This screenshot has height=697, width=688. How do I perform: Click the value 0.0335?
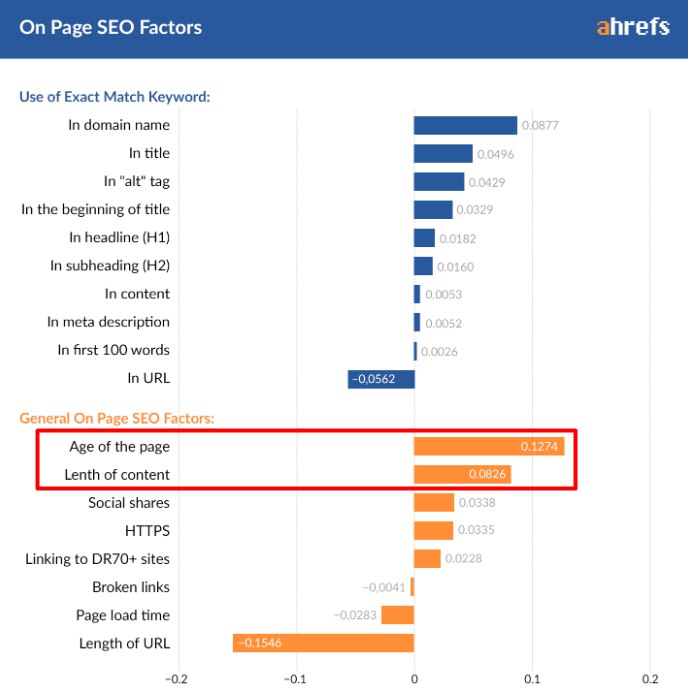[476, 530]
